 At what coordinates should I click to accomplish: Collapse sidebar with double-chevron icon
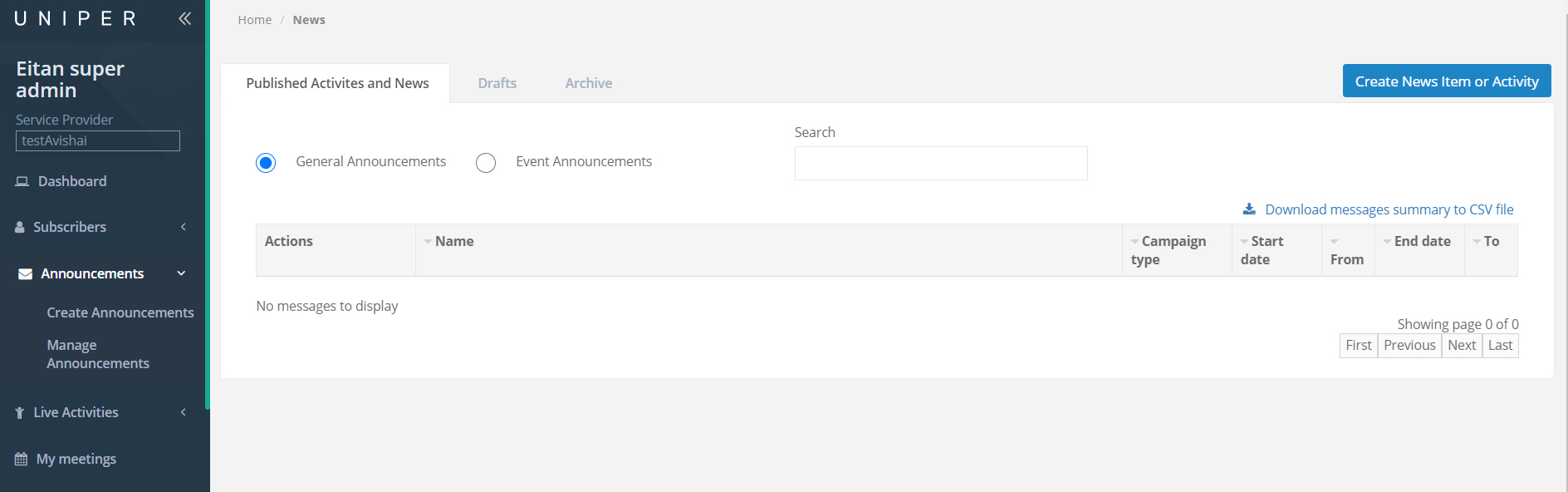click(x=184, y=18)
